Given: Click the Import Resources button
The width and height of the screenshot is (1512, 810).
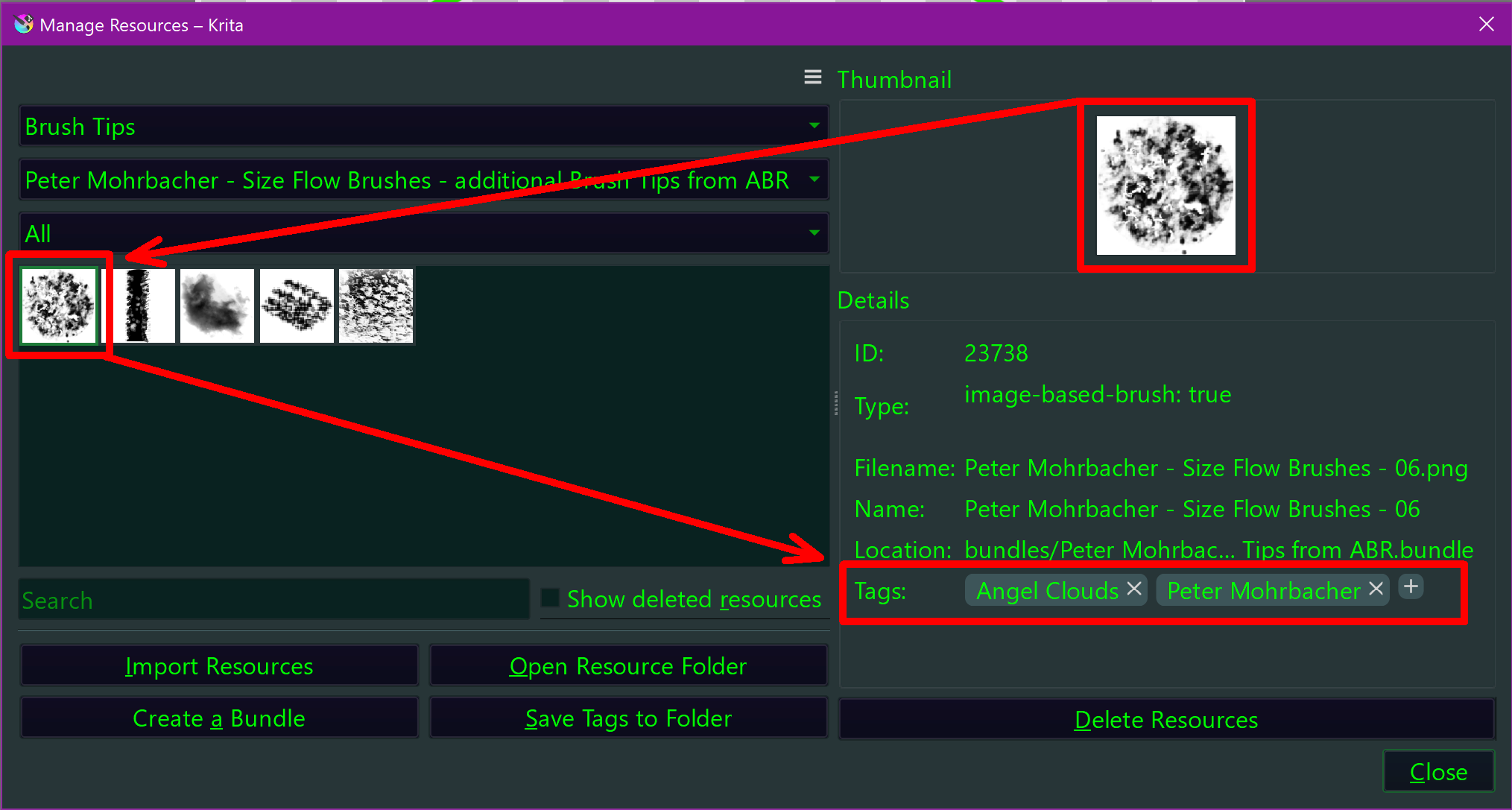Looking at the screenshot, I should tap(219, 665).
